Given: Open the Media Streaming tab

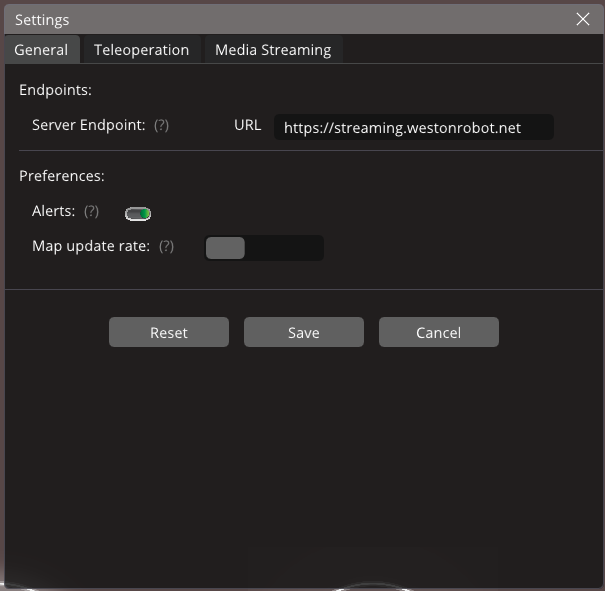Looking at the screenshot, I should (x=273, y=50).
